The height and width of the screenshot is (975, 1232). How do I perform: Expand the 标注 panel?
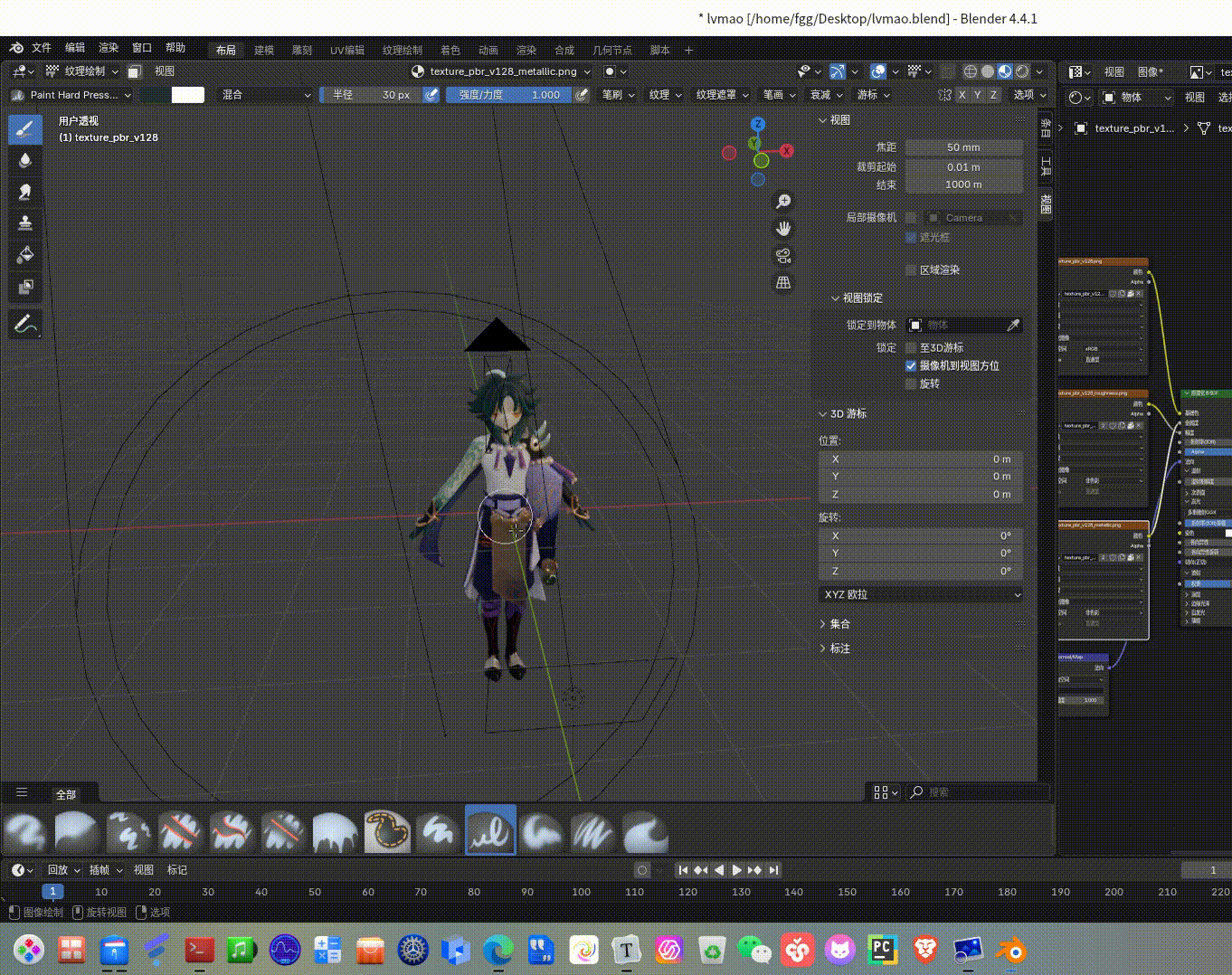click(x=835, y=649)
